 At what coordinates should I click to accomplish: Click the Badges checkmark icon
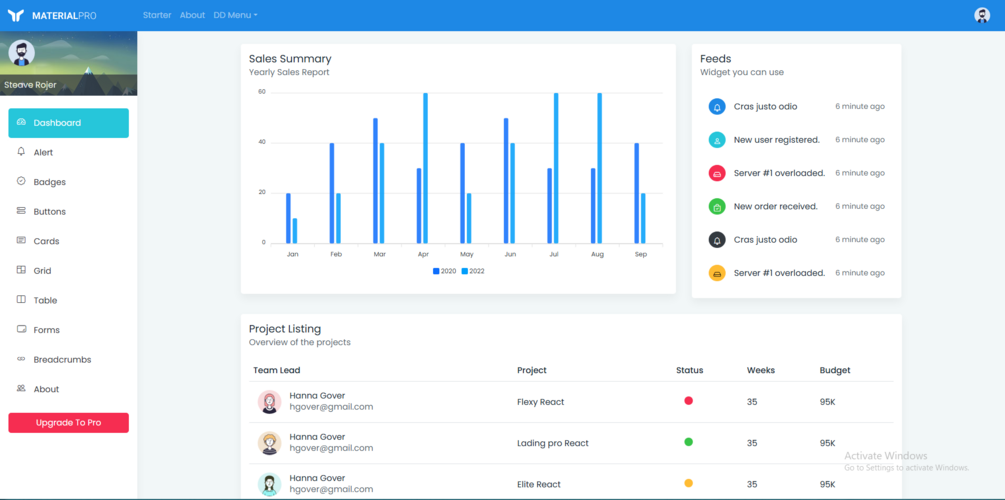(x=21, y=181)
